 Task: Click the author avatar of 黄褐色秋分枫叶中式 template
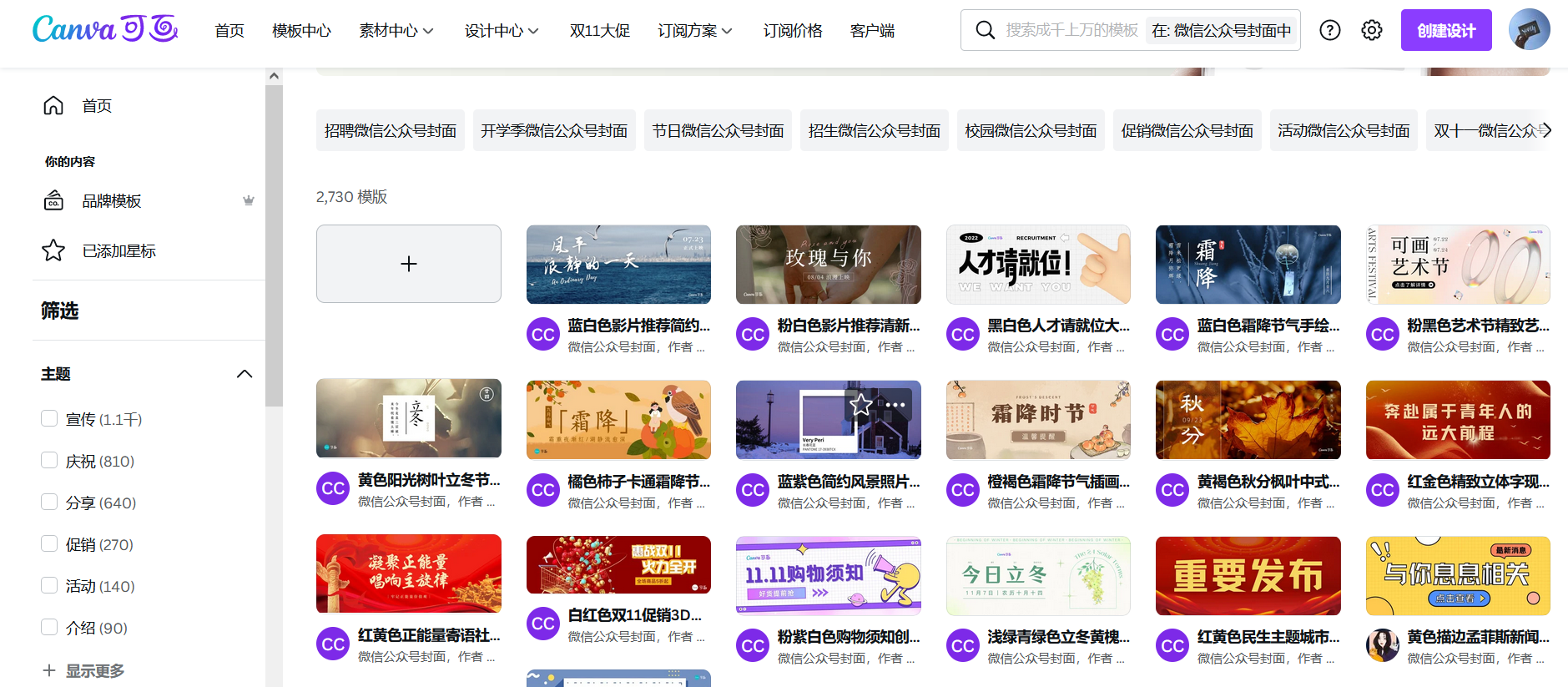click(x=1172, y=490)
